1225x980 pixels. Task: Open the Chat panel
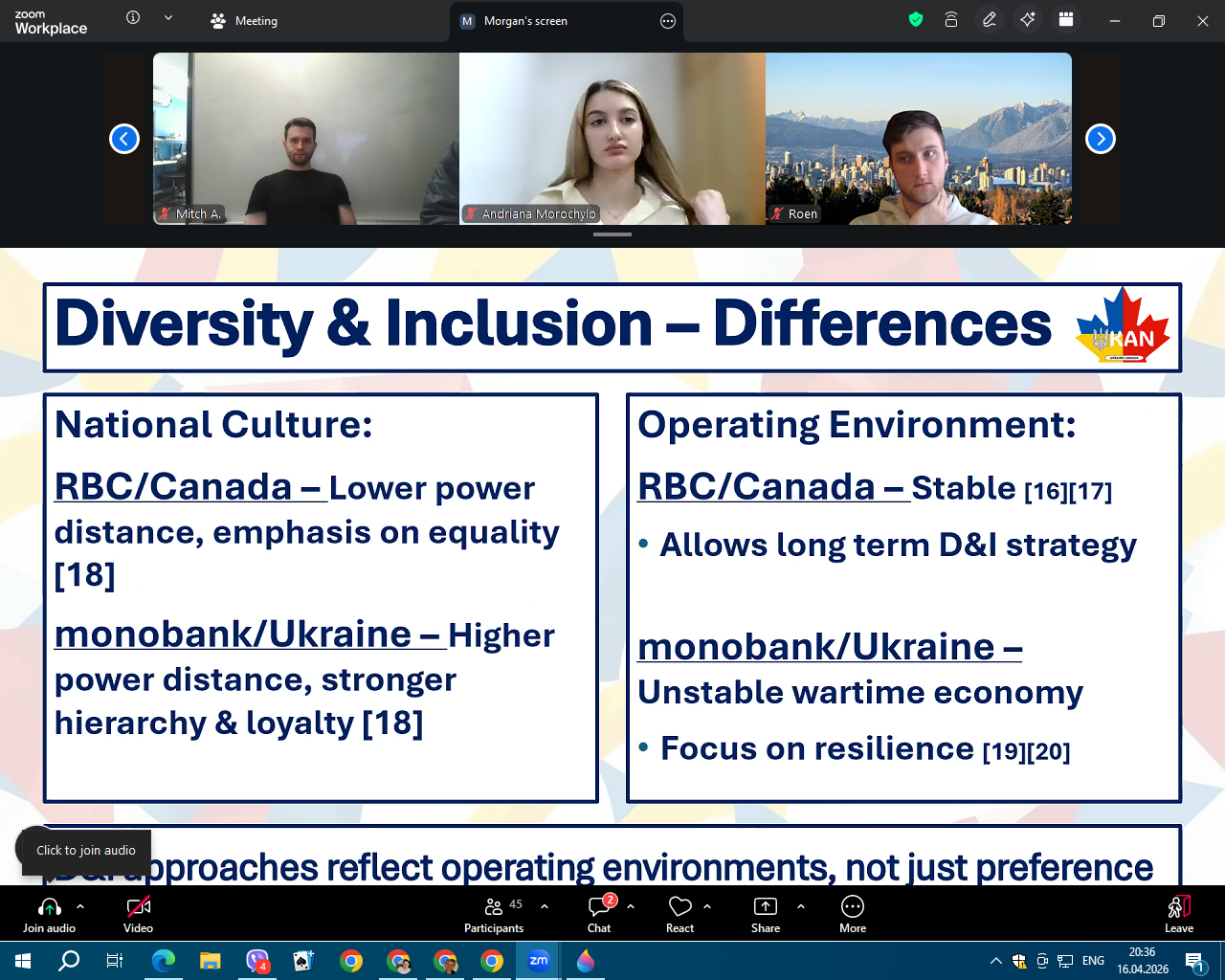click(599, 913)
